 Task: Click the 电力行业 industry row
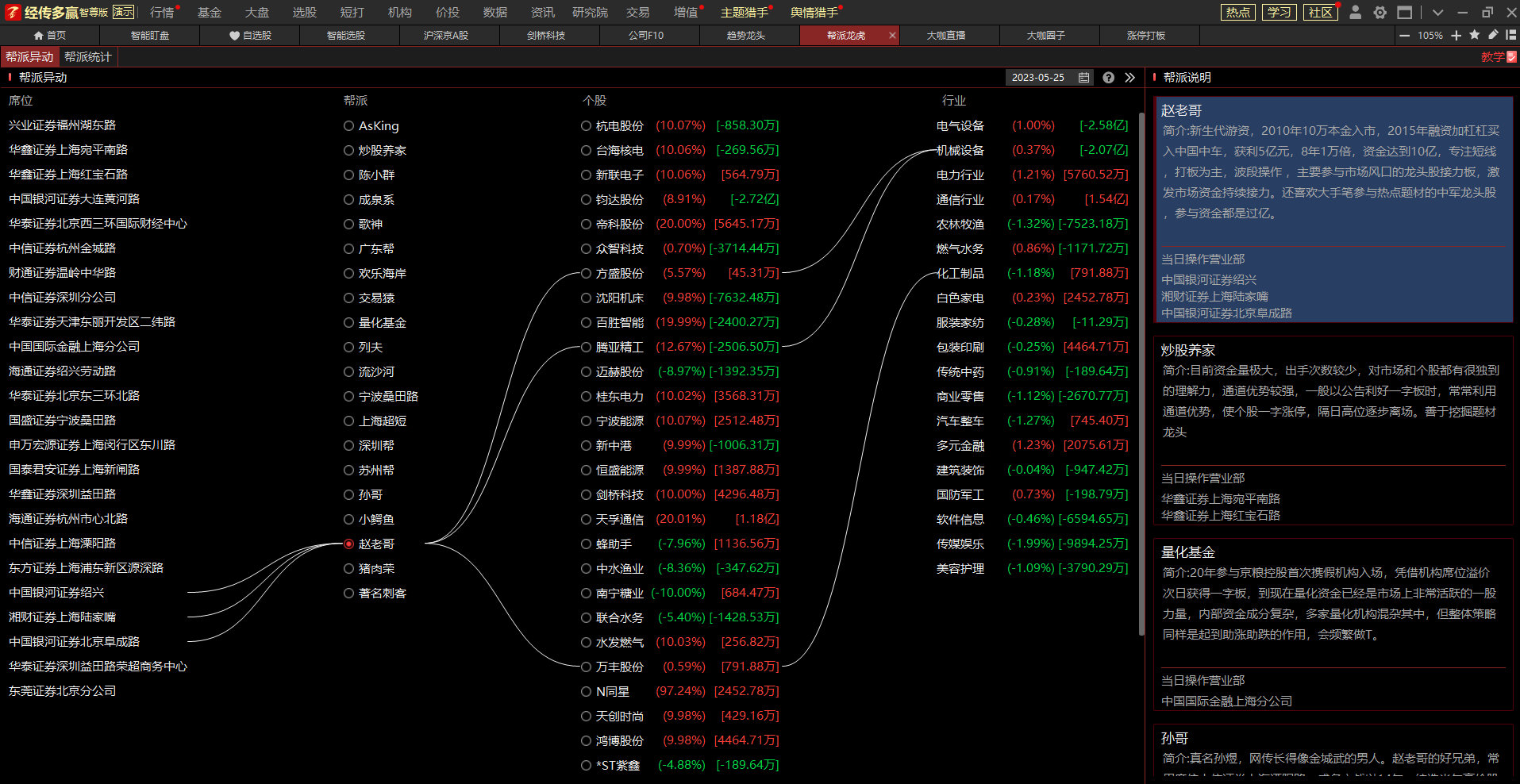point(1032,175)
